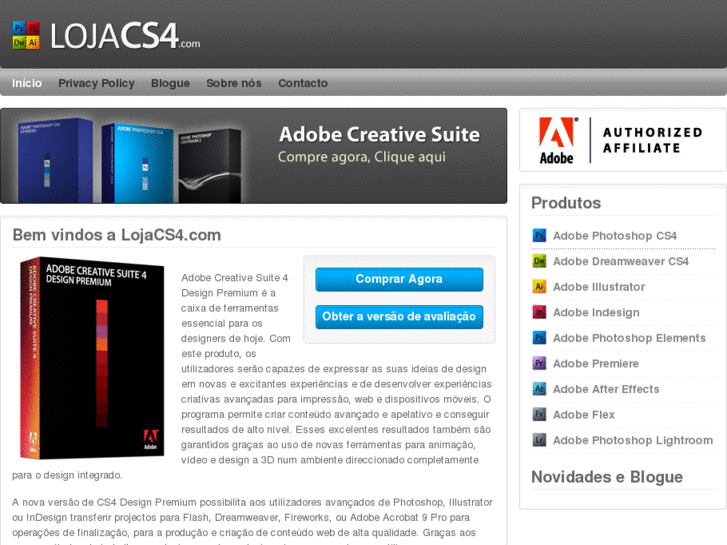Click the Premiere Pr icon in Produtos
Viewport: 727px width, 545px height.
(539, 363)
